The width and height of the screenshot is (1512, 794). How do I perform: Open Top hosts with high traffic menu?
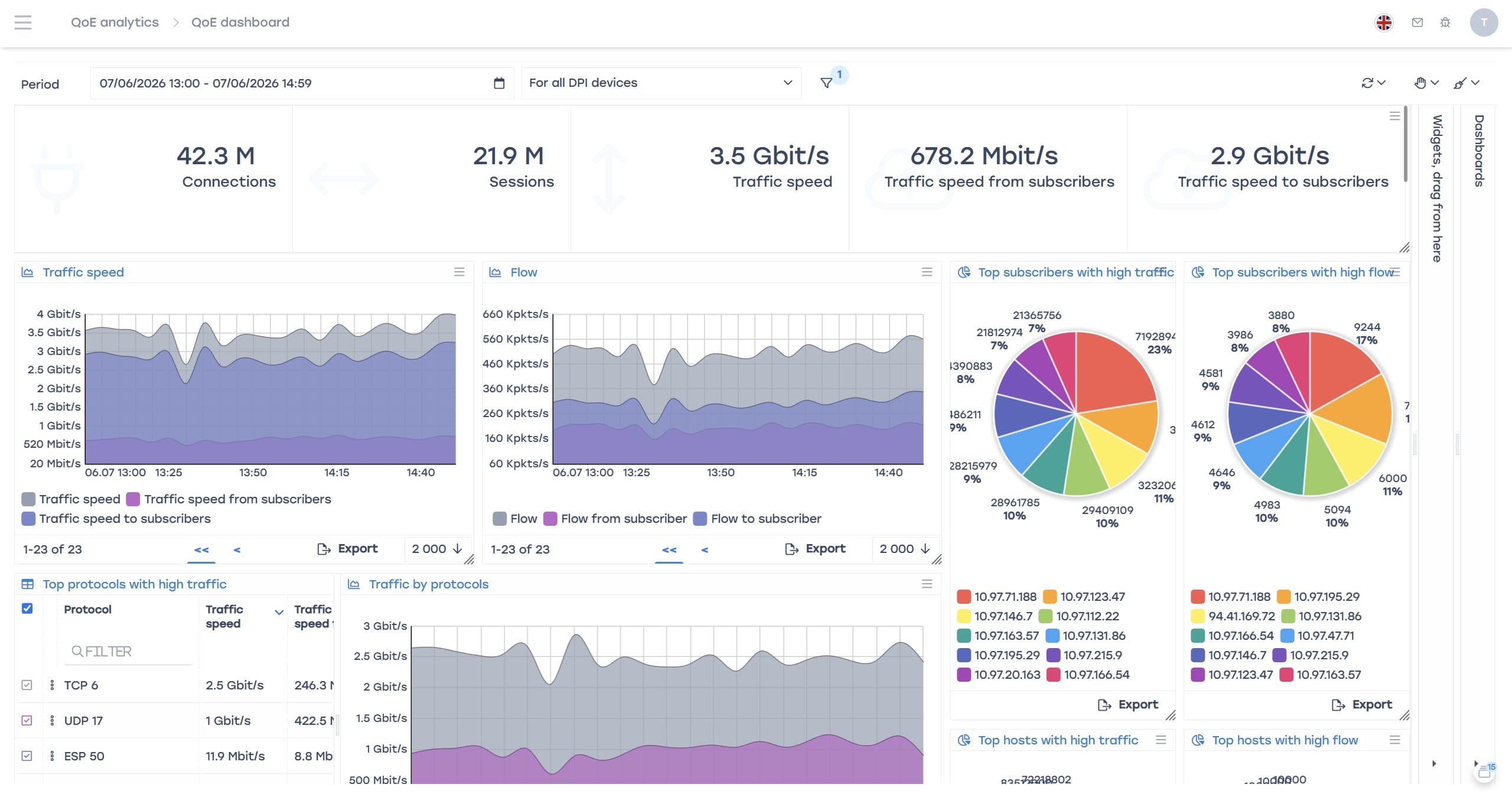(x=1161, y=740)
